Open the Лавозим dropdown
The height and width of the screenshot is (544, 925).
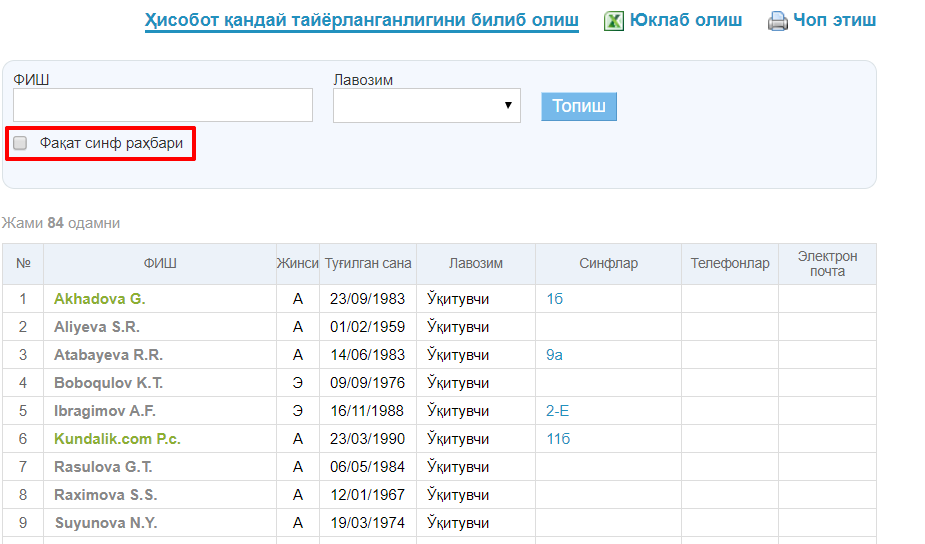[x=427, y=106]
